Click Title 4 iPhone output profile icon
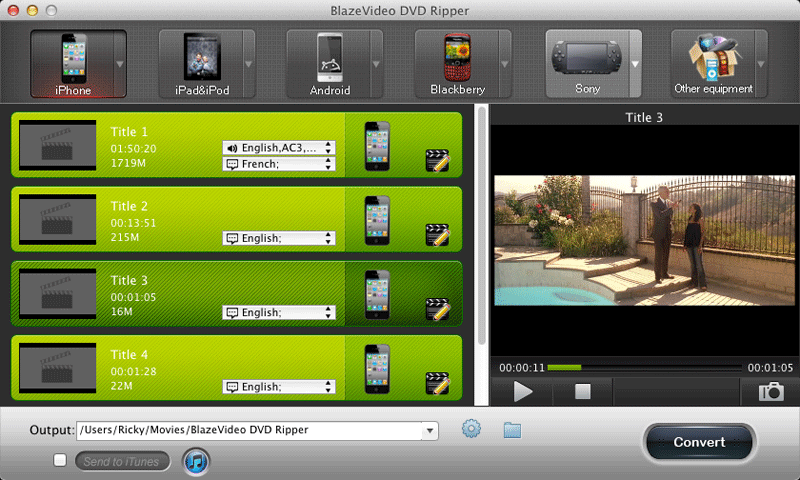The height and width of the screenshot is (480, 800). pyautogui.click(x=377, y=369)
